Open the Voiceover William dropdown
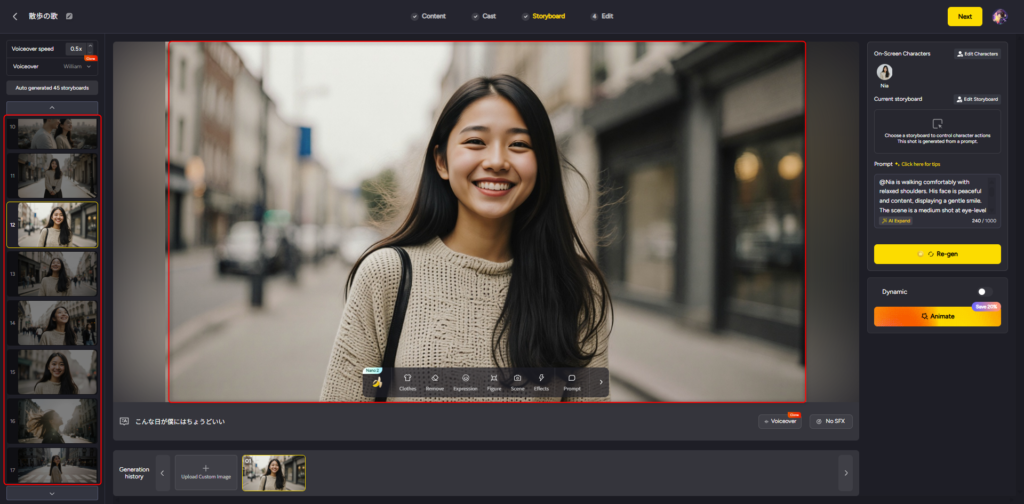Viewport: 1024px width, 504px height. (76, 66)
